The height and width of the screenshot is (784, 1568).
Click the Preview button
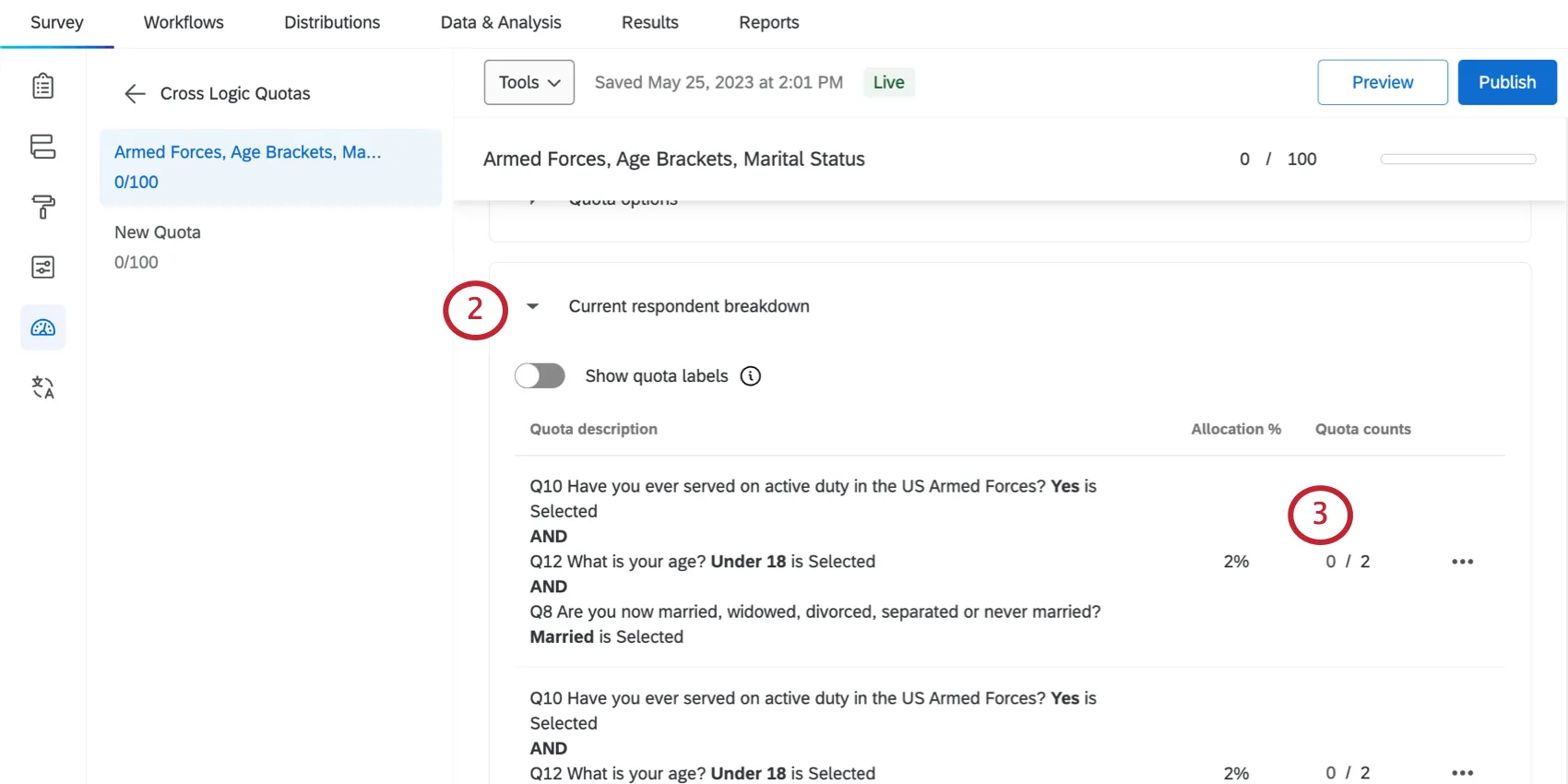click(1382, 82)
